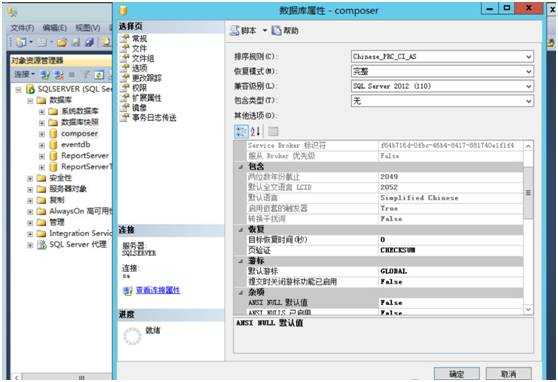
Task: Open the 常规 page
Action: [x=139, y=38]
